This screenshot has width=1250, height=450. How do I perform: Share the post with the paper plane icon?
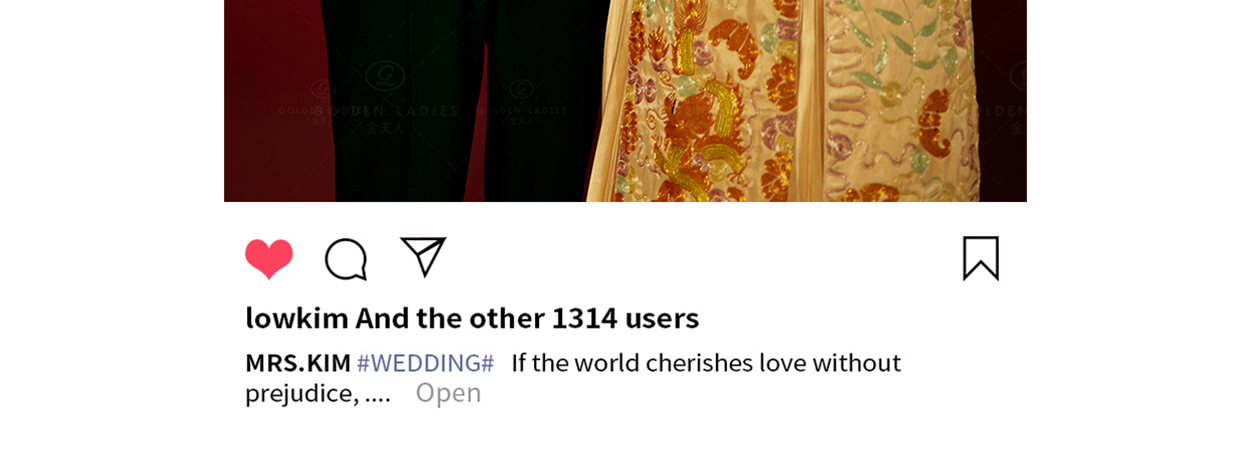click(423, 257)
